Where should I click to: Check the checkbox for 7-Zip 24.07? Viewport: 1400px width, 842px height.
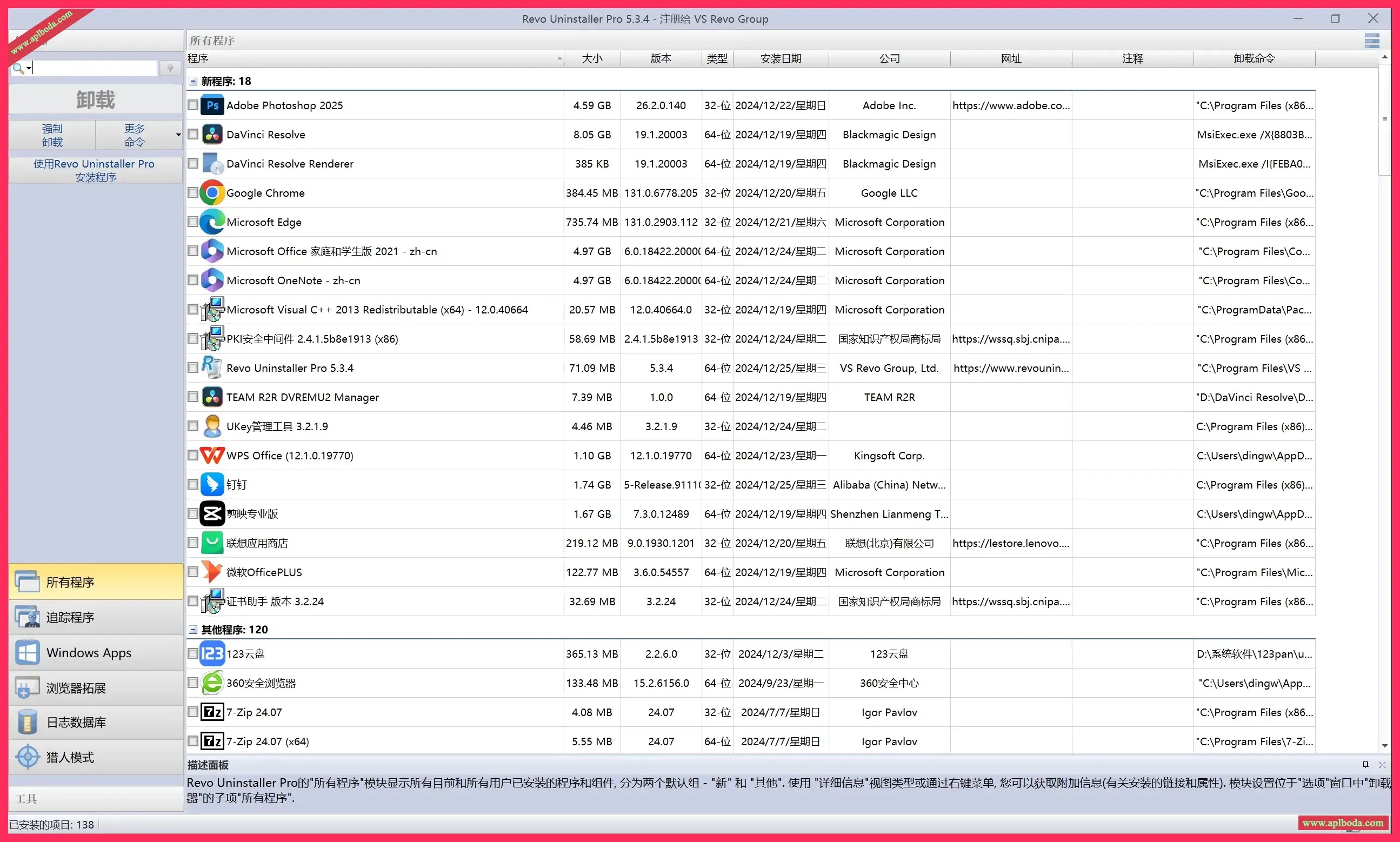tap(192, 712)
